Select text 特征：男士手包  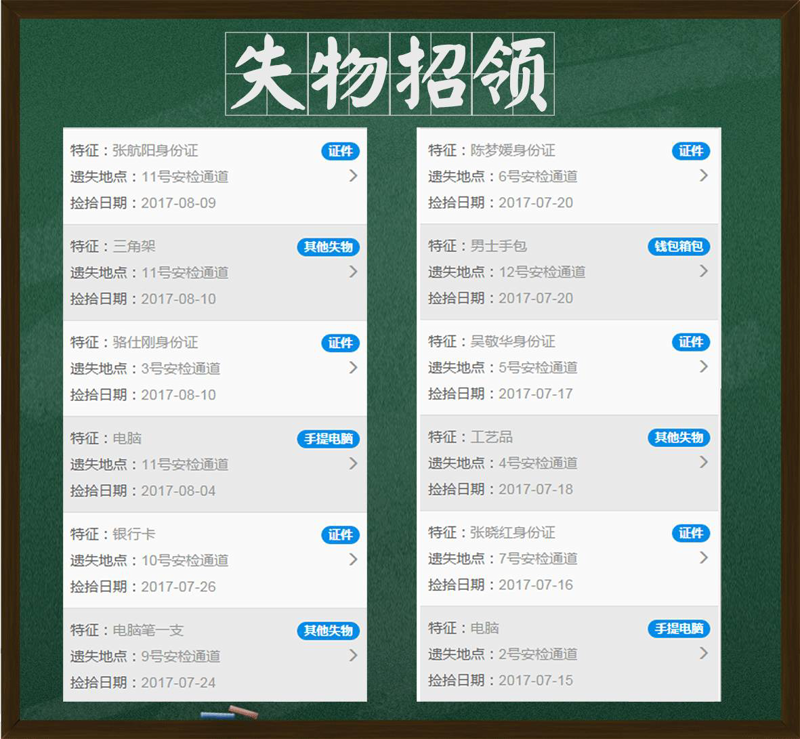pyautogui.click(x=478, y=246)
